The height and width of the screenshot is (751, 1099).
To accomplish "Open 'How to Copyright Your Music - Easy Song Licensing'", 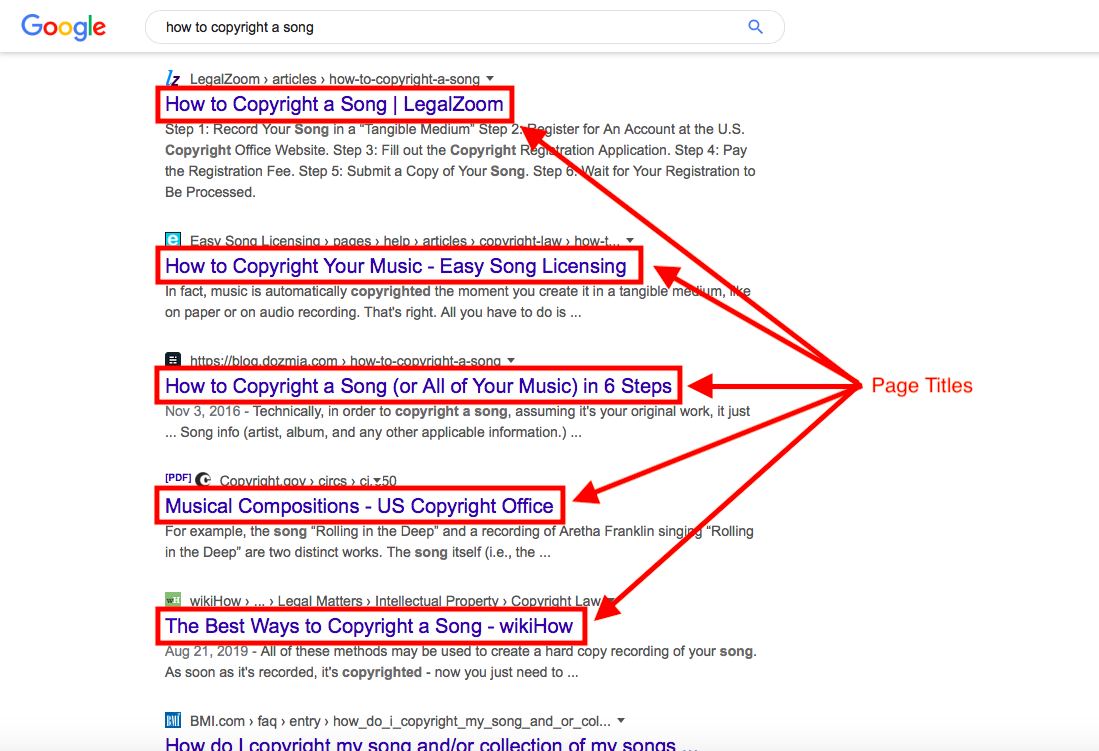I will (396, 266).
